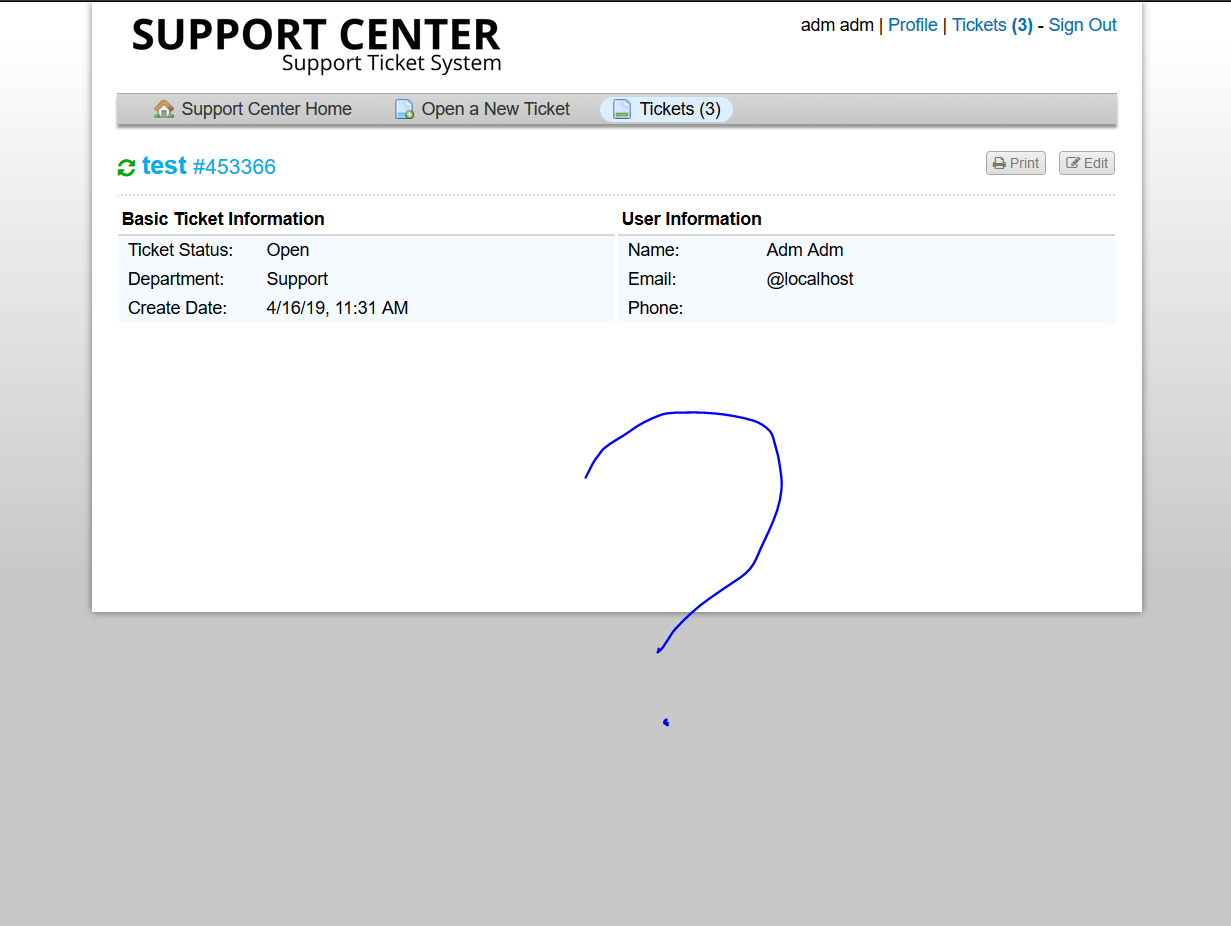Click ticket number #453366

click(x=234, y=167)
